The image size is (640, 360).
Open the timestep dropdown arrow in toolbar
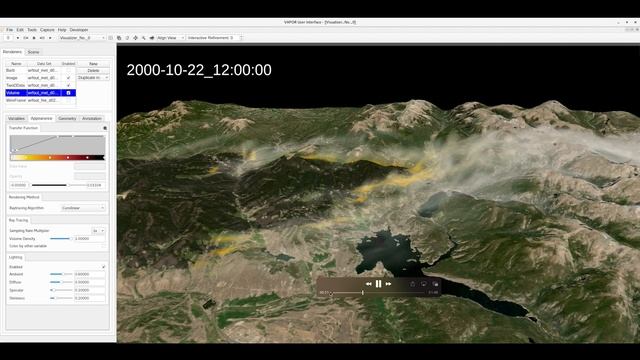coord(18,38)
